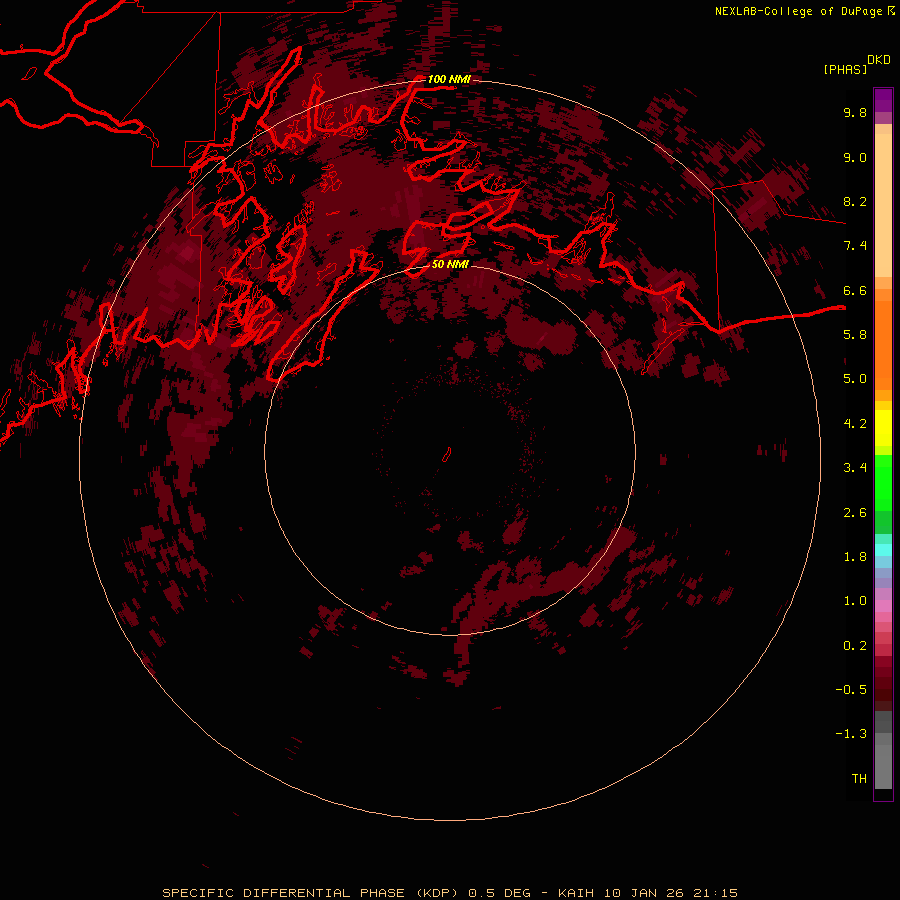Select the -1.3 legend value
Image resolution: width=900 pixels, height=900 pixels.
[851, 734]
